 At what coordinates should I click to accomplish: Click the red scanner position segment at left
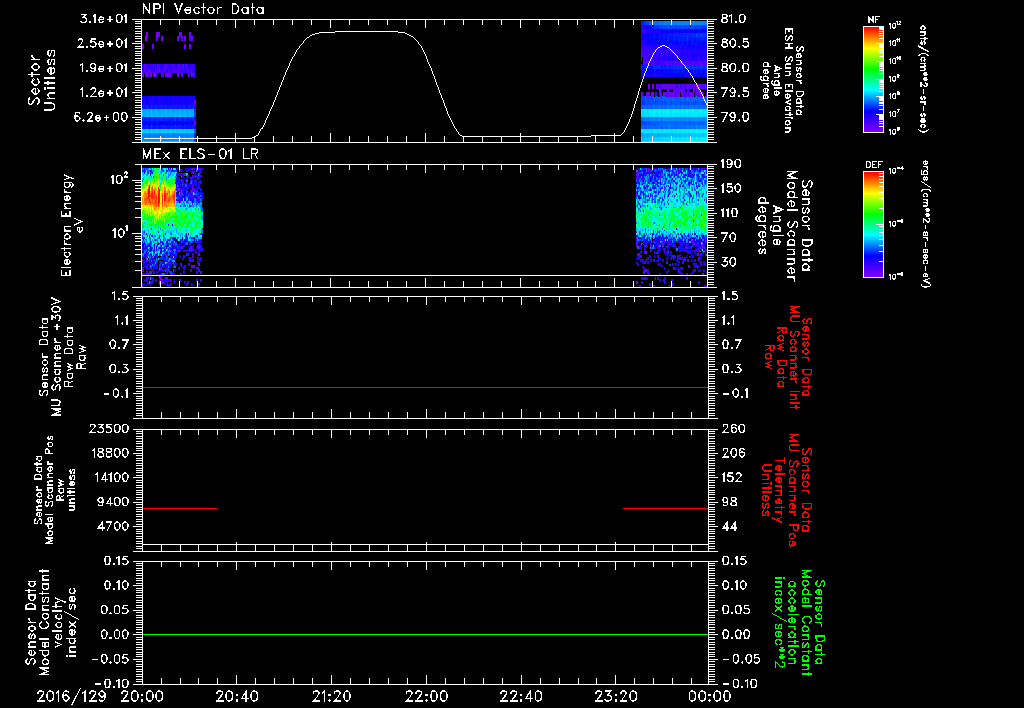[x=179, y=508]
